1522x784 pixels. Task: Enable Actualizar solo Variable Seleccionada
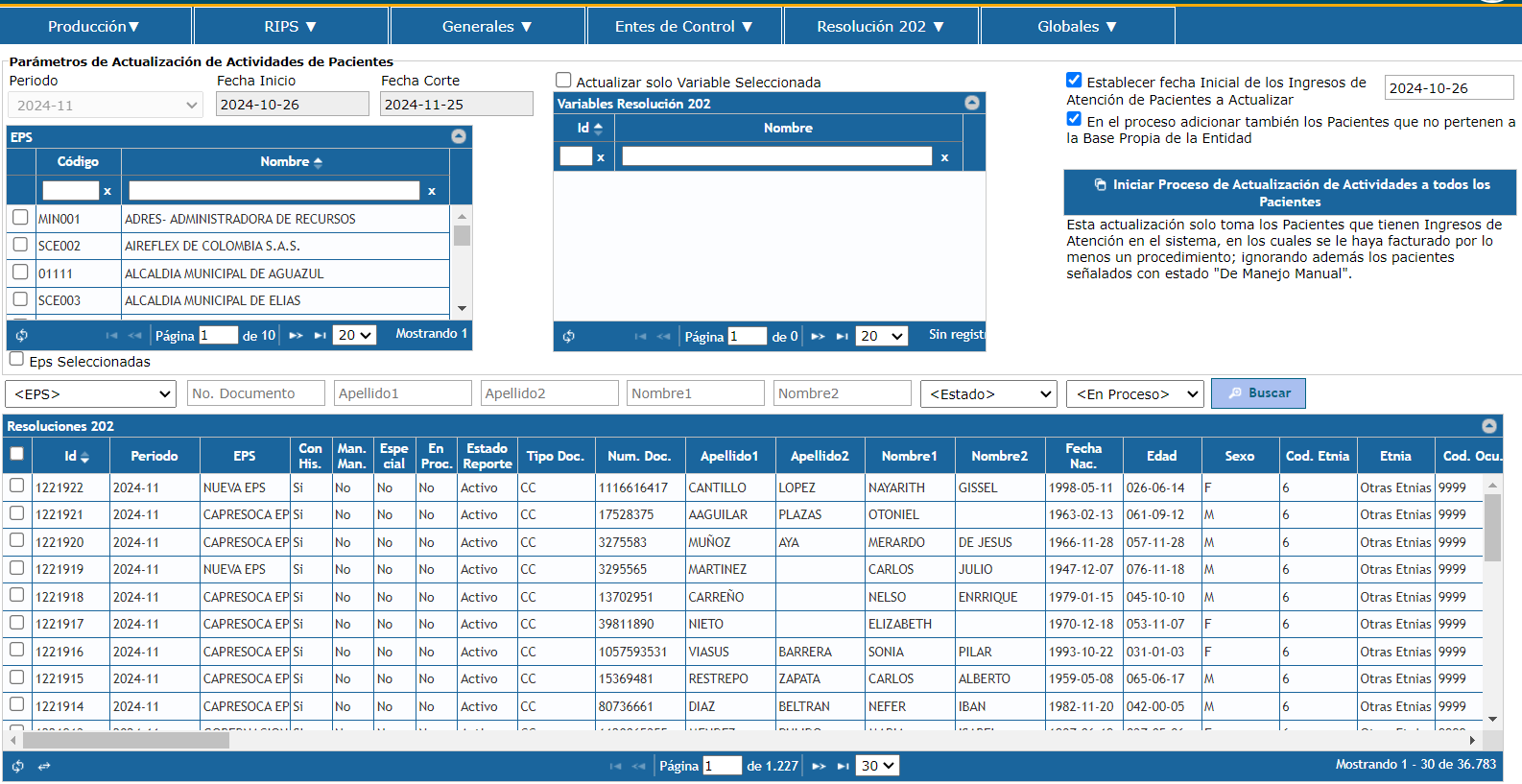(564, 81)
